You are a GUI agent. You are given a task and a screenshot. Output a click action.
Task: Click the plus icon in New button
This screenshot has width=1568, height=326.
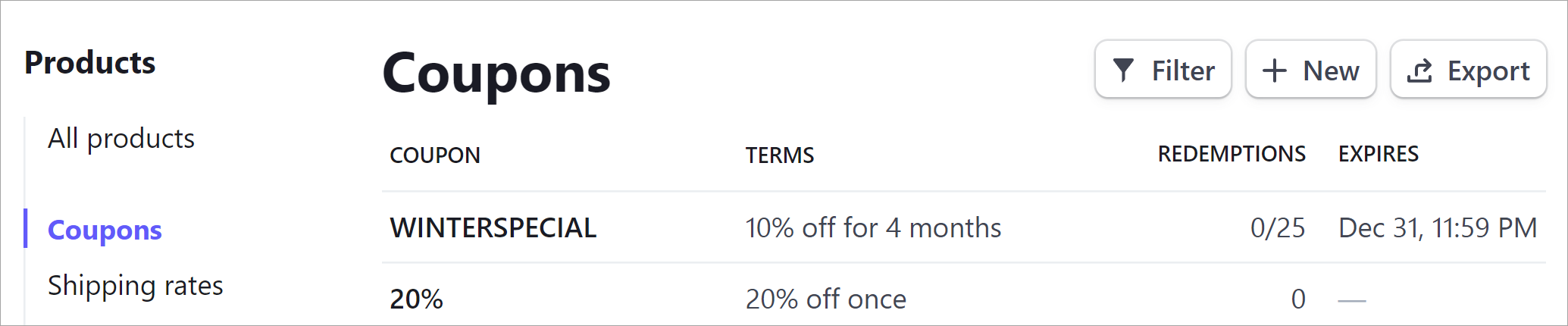[x=1275, y=71]
